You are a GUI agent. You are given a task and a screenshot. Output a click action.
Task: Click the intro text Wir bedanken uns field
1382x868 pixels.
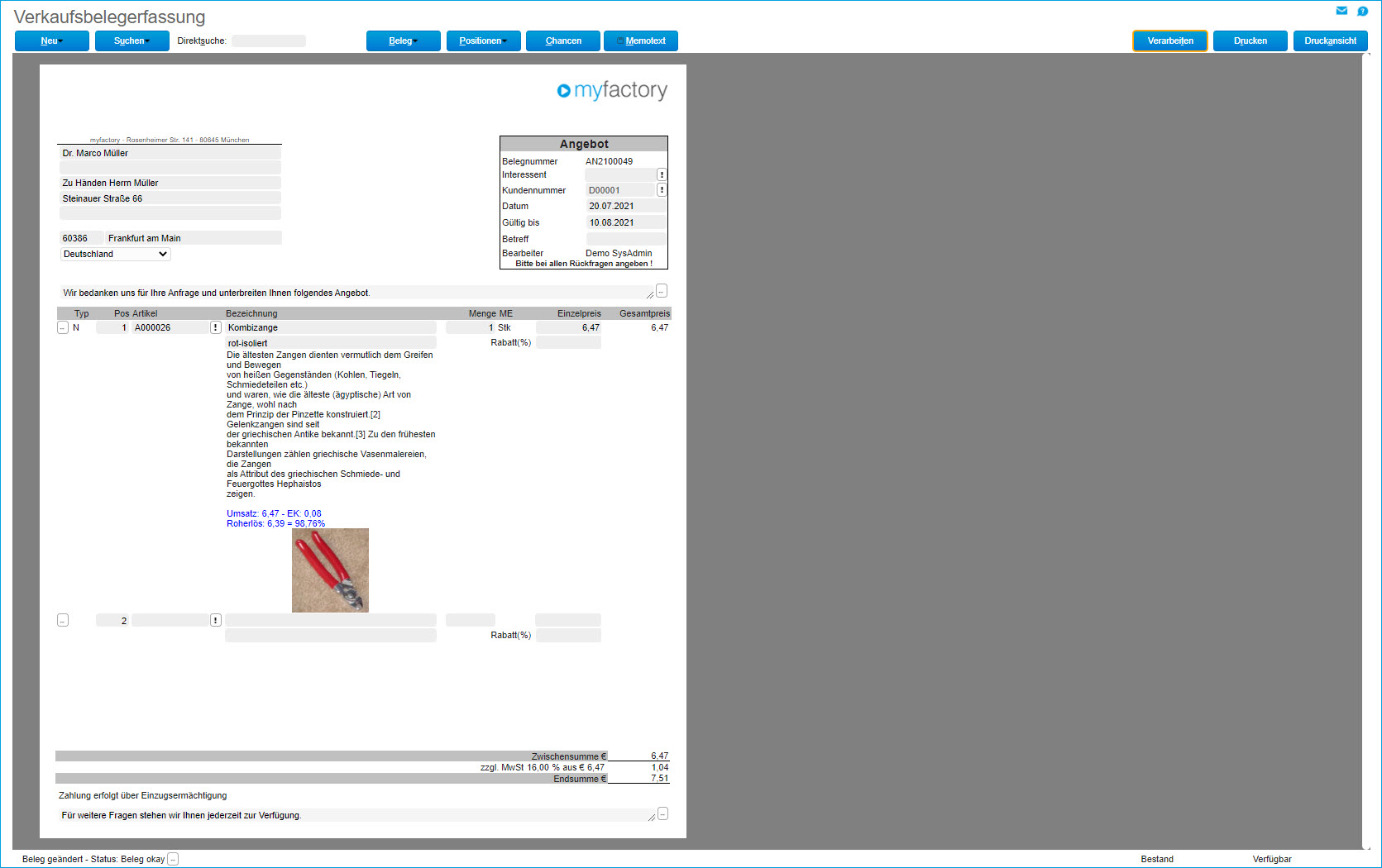pos(356,293)
